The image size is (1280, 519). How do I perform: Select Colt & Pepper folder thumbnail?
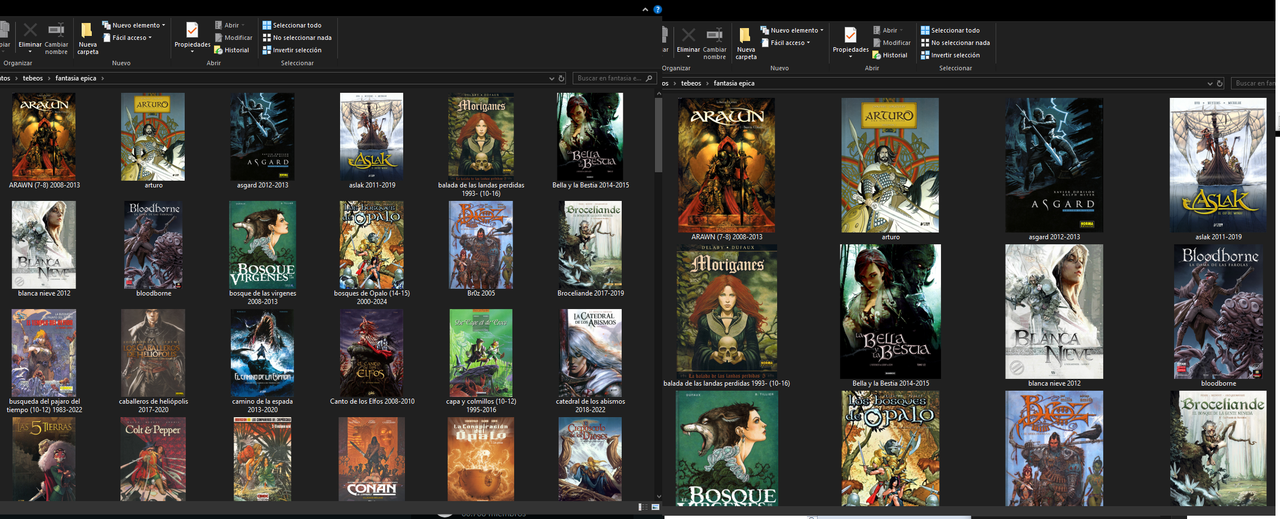153,458
